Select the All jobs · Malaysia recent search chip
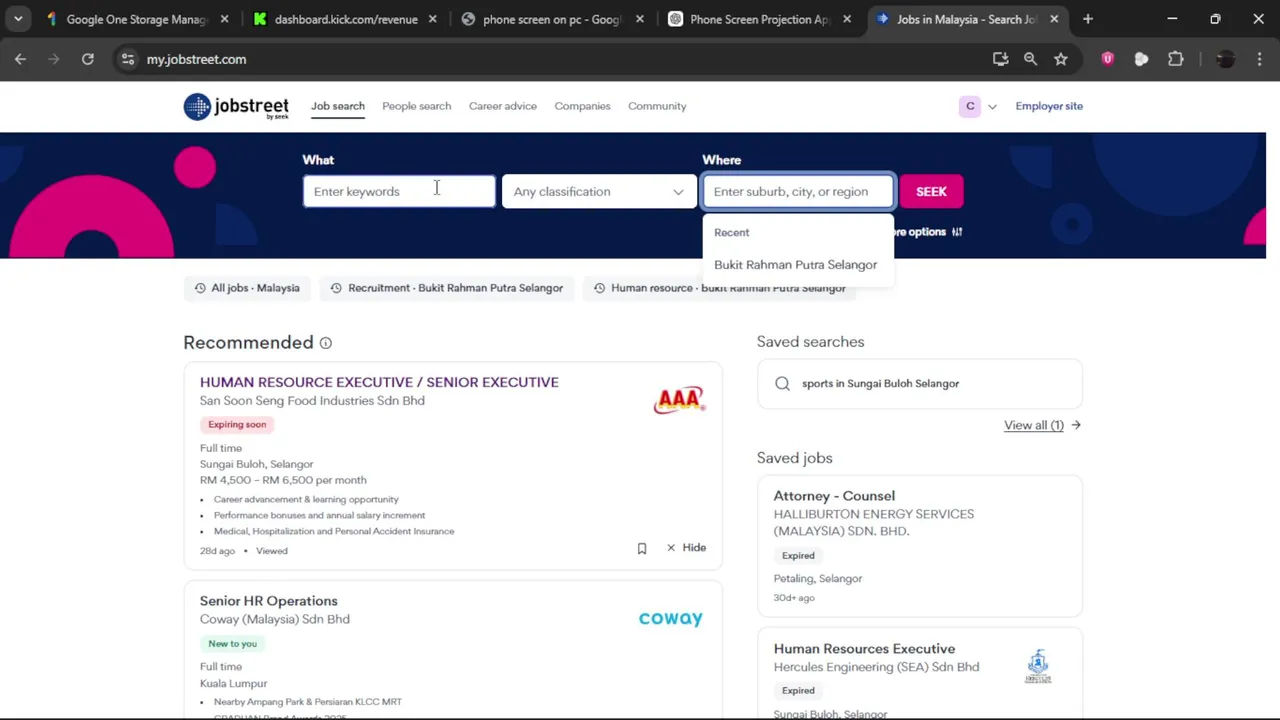This screenshot has width=1280, height=720. coord(247,288)
